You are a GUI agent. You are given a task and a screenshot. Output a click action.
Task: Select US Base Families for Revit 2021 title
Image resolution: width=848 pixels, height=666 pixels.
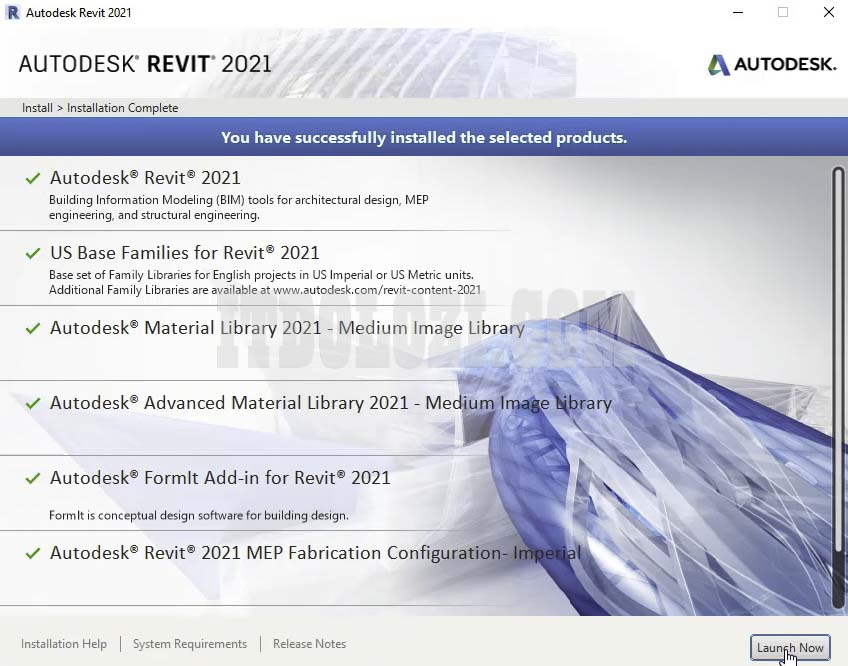185,253
